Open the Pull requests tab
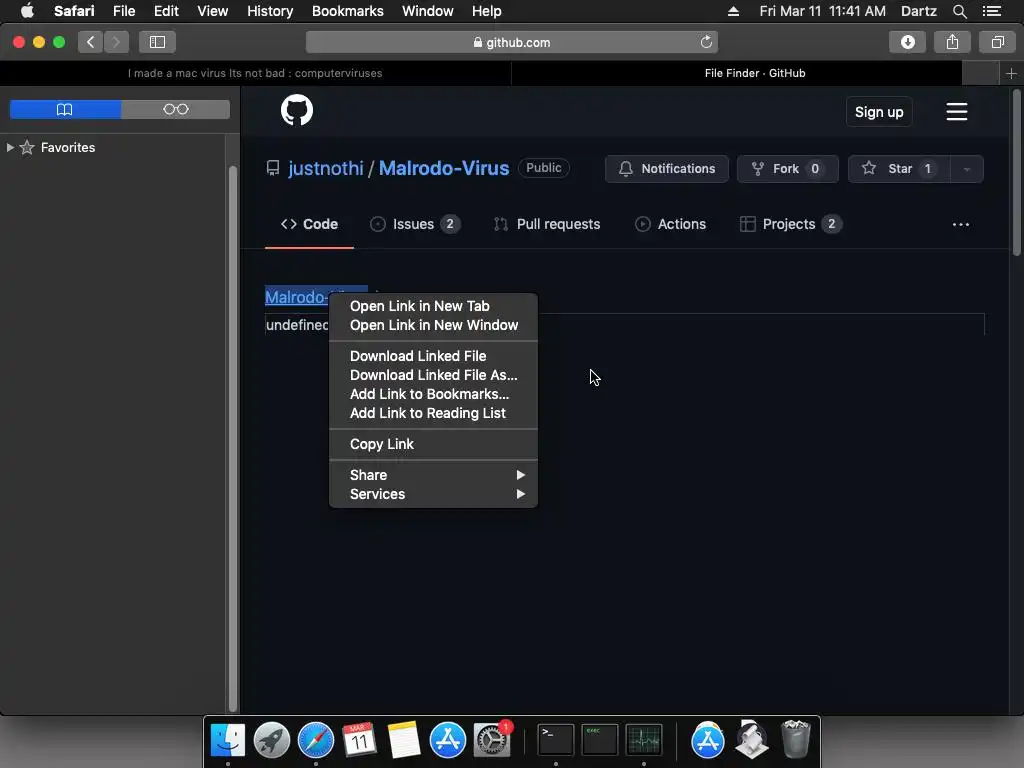Viewport: 1024px width, 768px height. click(x=547, y=224)
